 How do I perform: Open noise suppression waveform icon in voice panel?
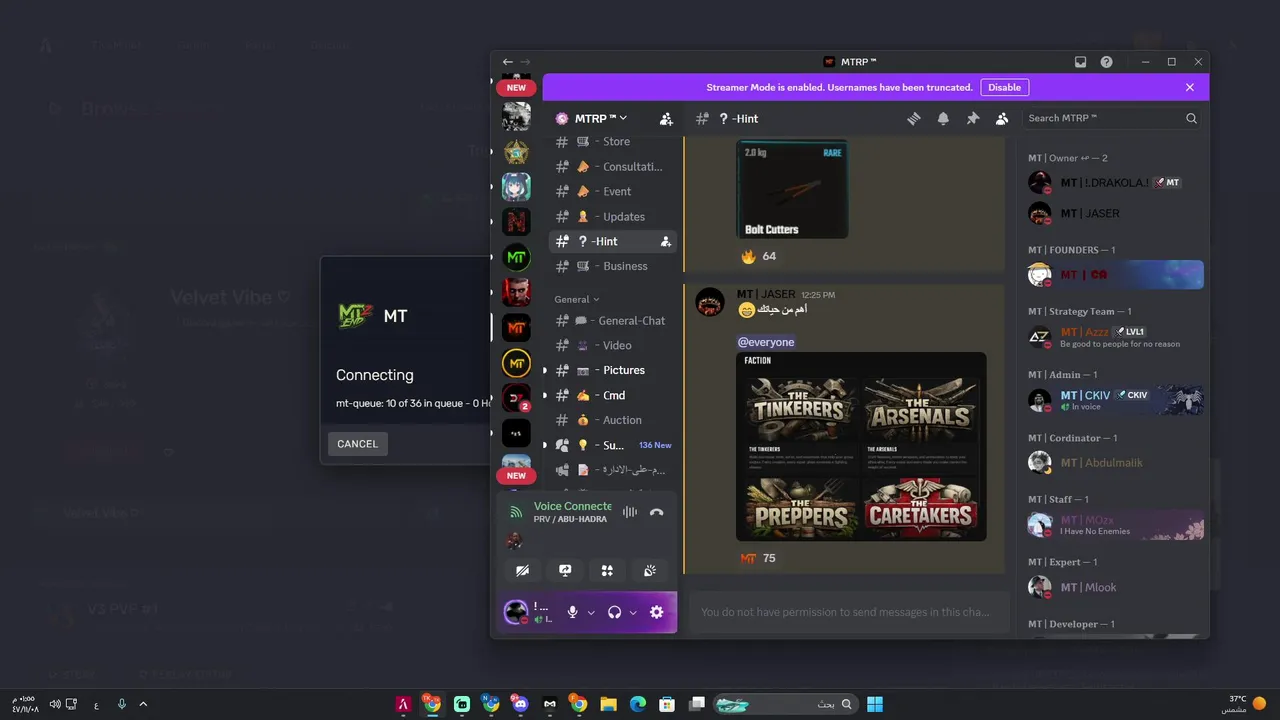point(629,512)
